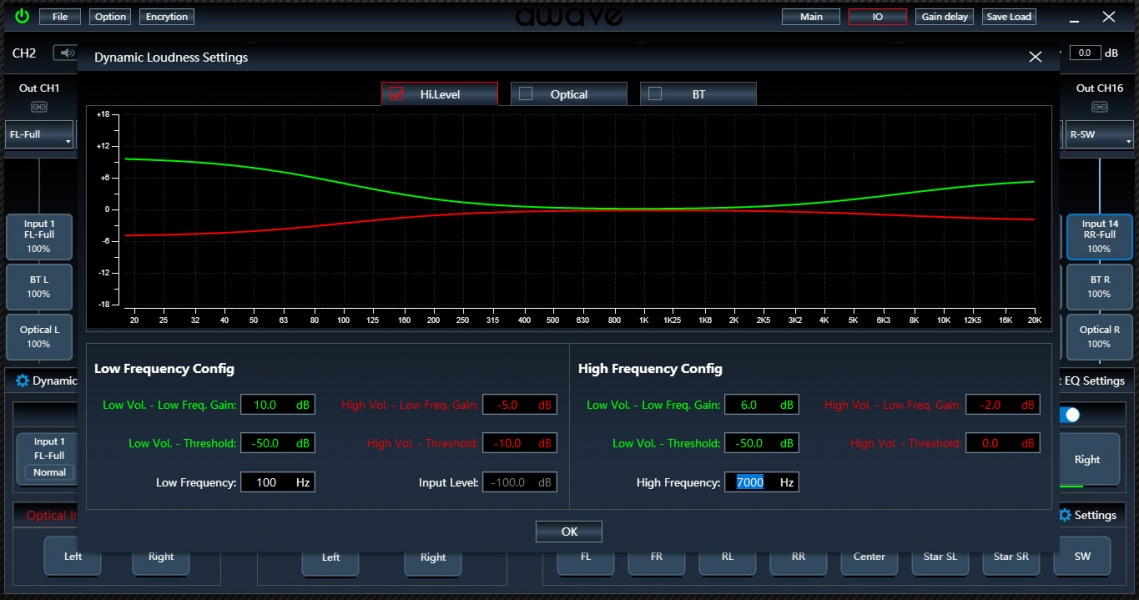Select BT L 100% block
Screen dimensions: 1139x600
click(39, 287)
